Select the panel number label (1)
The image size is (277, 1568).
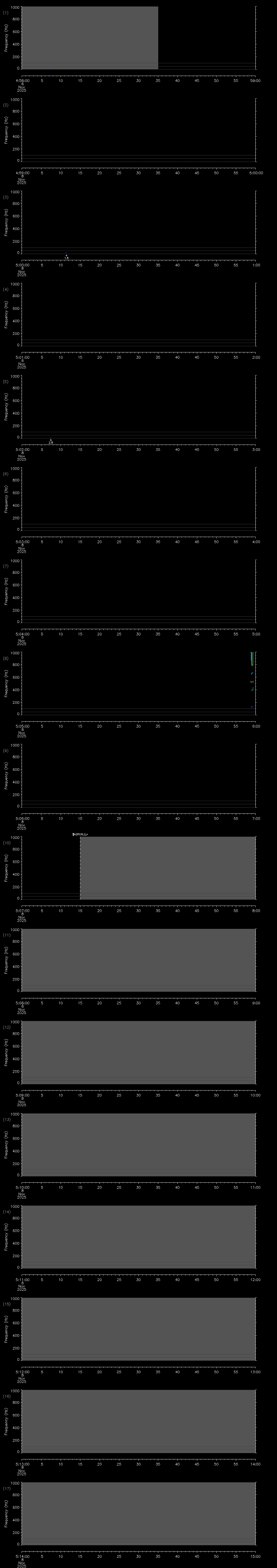(x=6, y=13)
